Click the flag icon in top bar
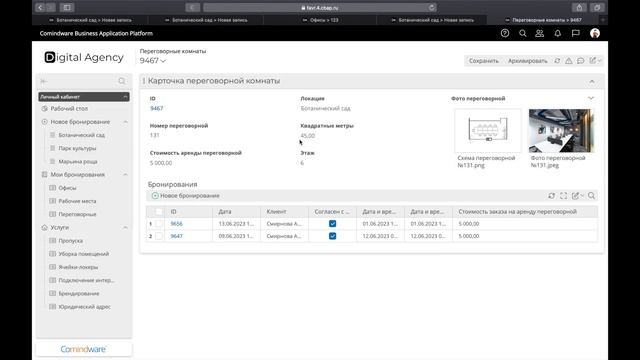The width and height of the screenshot is (640, 360). [x=576, y=33]
